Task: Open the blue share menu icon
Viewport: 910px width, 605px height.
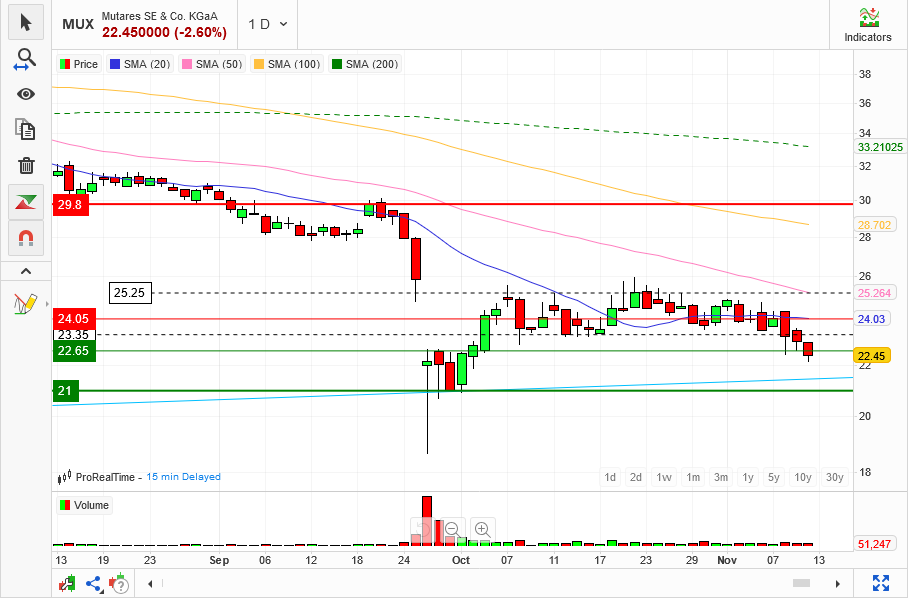Action: (94, 584)
